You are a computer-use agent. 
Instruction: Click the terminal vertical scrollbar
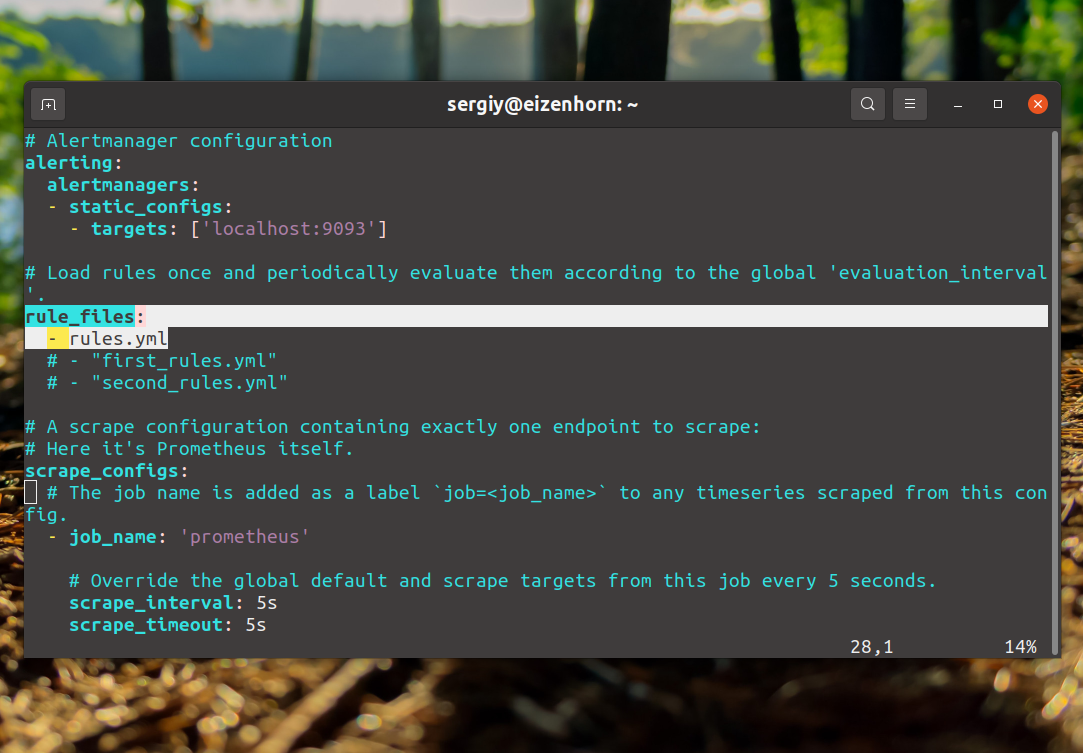(1055, 392)
